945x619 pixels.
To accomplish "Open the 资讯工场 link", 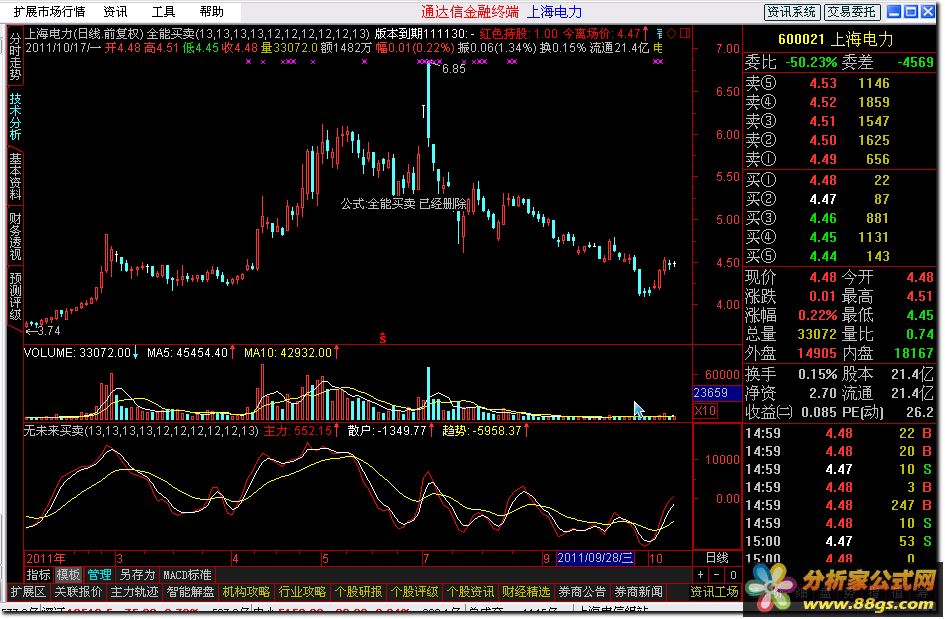I will click(714, 592).
